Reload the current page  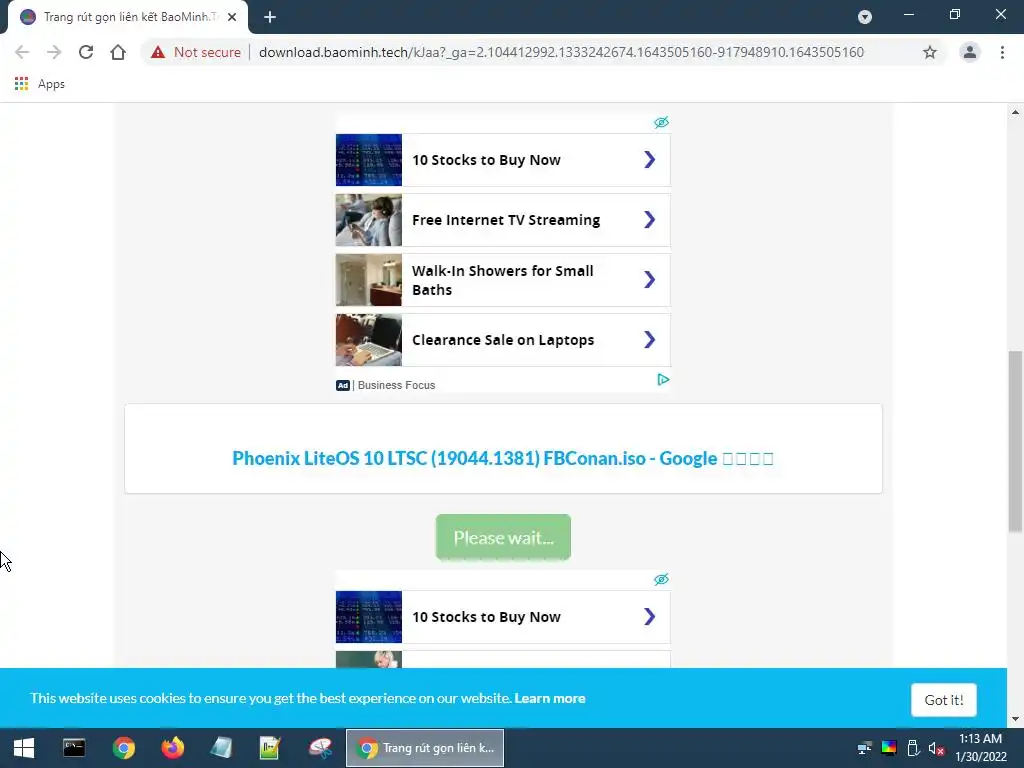pos(86,52)
